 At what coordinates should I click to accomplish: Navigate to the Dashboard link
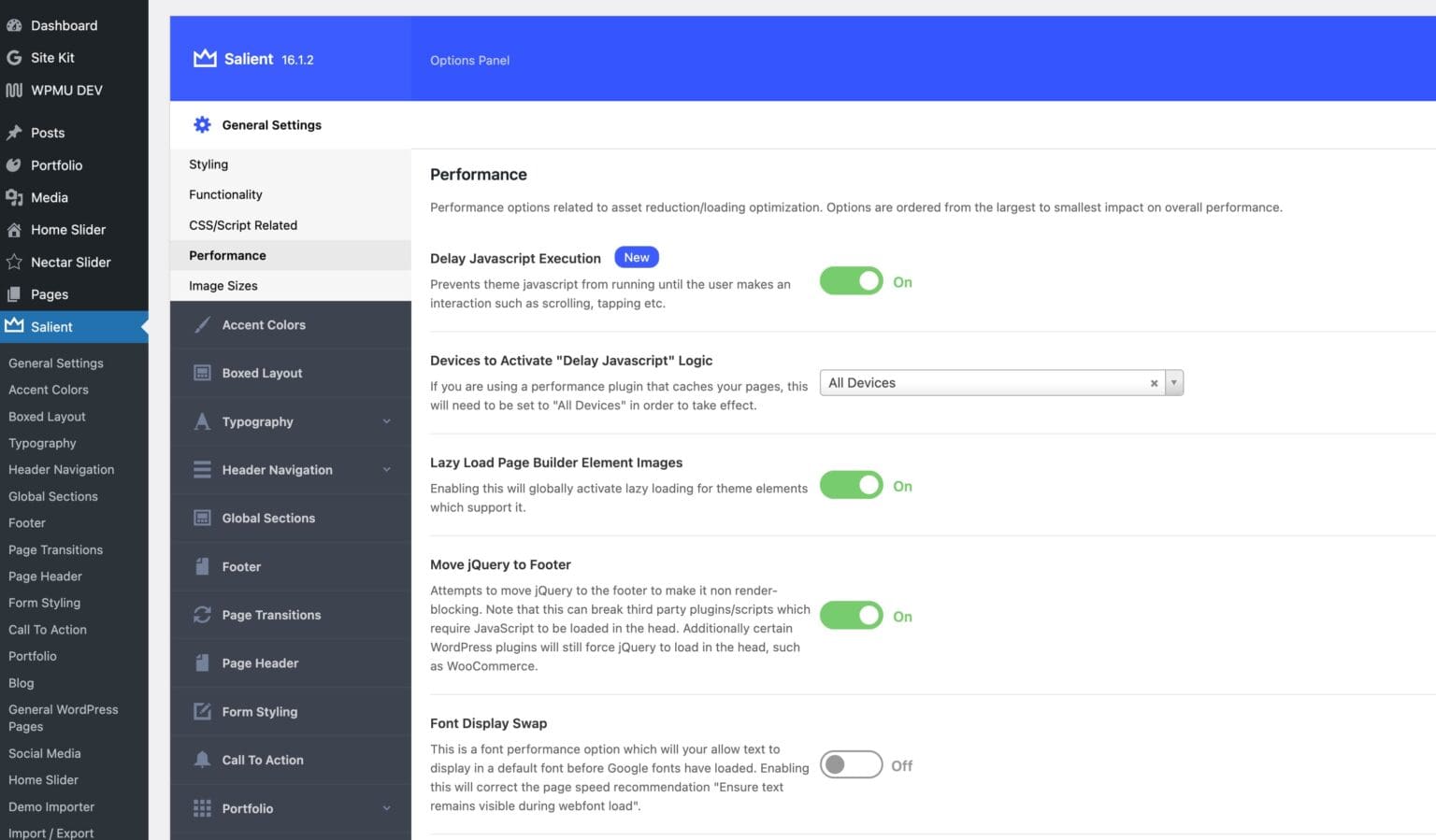coord(64,25)
